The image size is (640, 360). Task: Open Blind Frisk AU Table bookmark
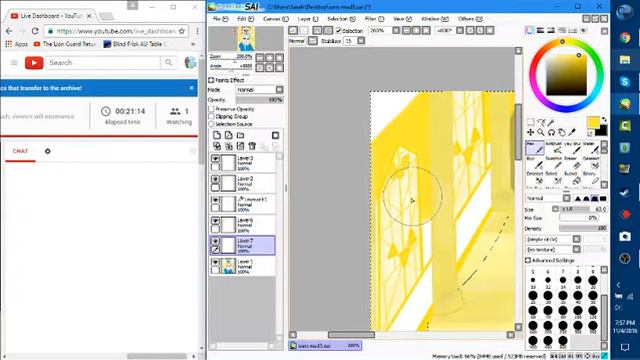point(135,44)
